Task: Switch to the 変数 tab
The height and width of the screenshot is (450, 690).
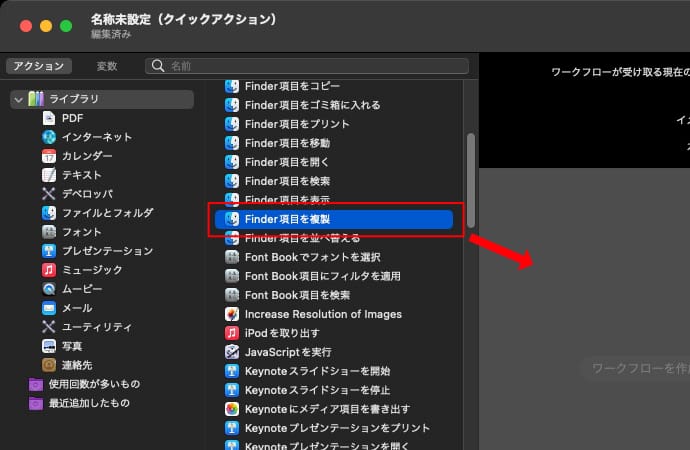Action: click(x=106, y=66)
